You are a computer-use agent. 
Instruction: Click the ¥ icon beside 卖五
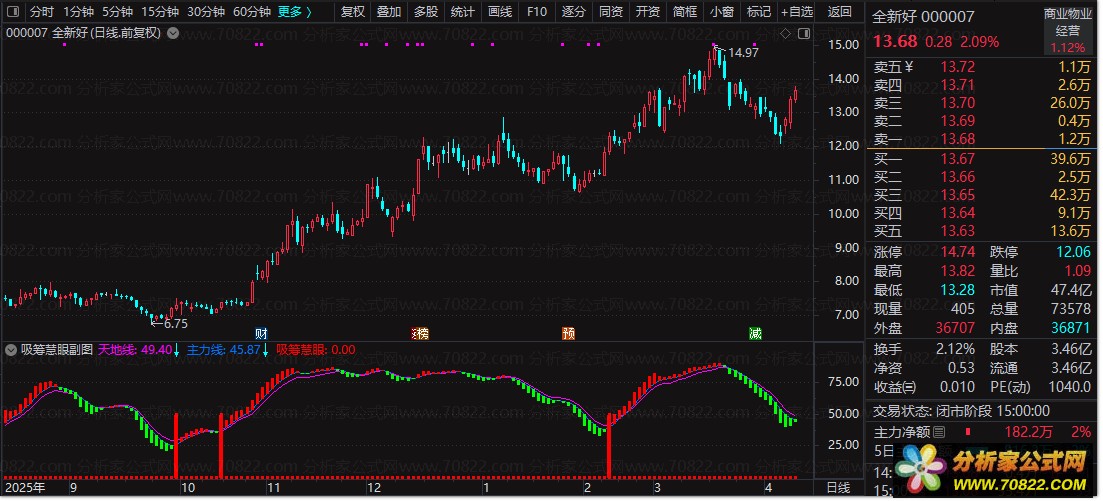click(x=908, y=67)
